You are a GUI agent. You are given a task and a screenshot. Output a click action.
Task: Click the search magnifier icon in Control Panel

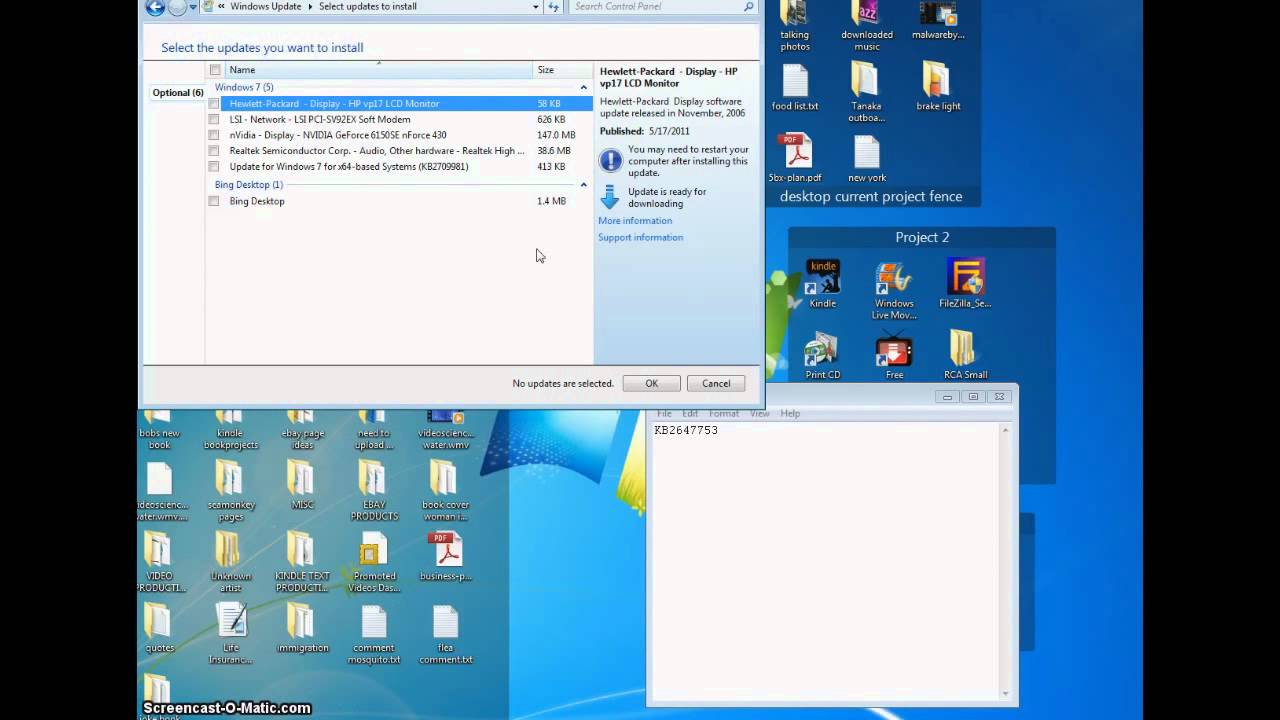point(749,6)
